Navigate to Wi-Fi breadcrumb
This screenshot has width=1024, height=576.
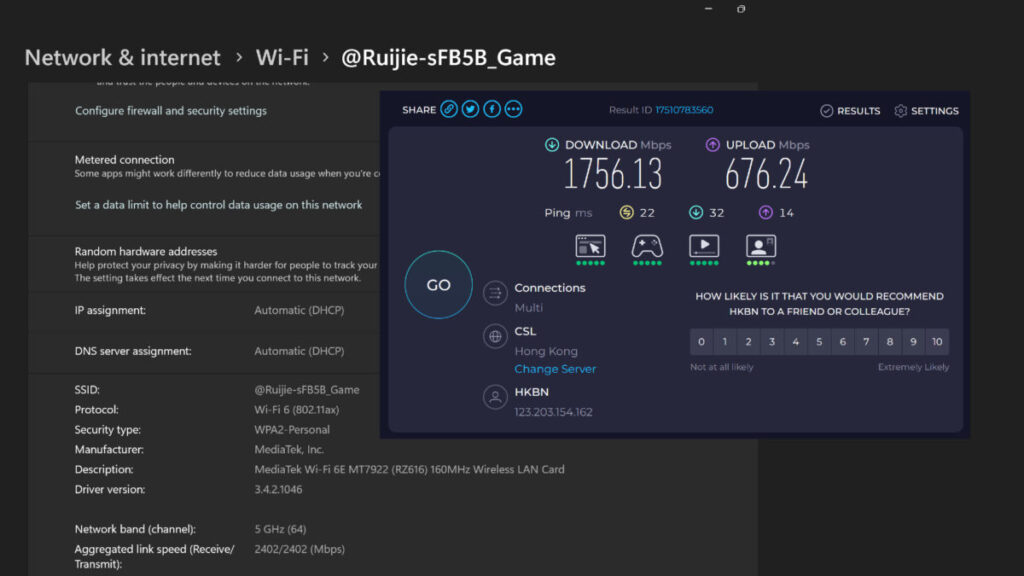[282, 57]
